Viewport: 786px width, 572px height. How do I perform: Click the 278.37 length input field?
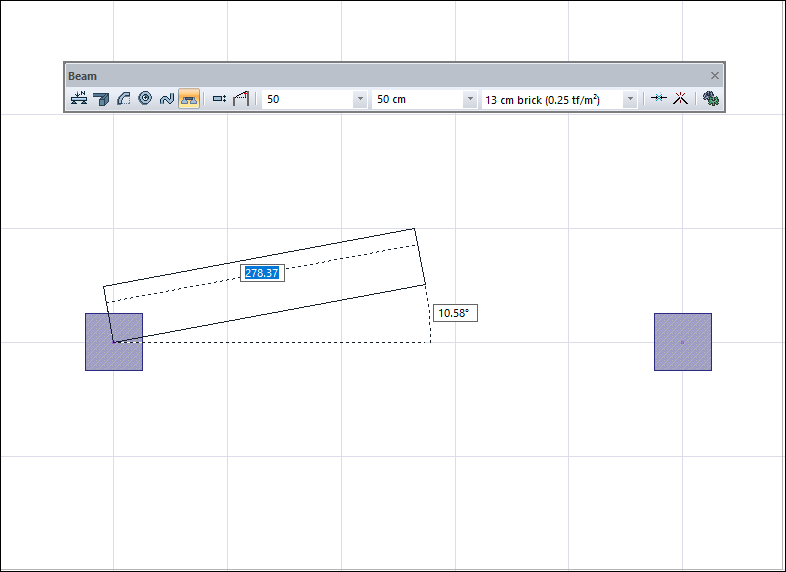(262, 272)
